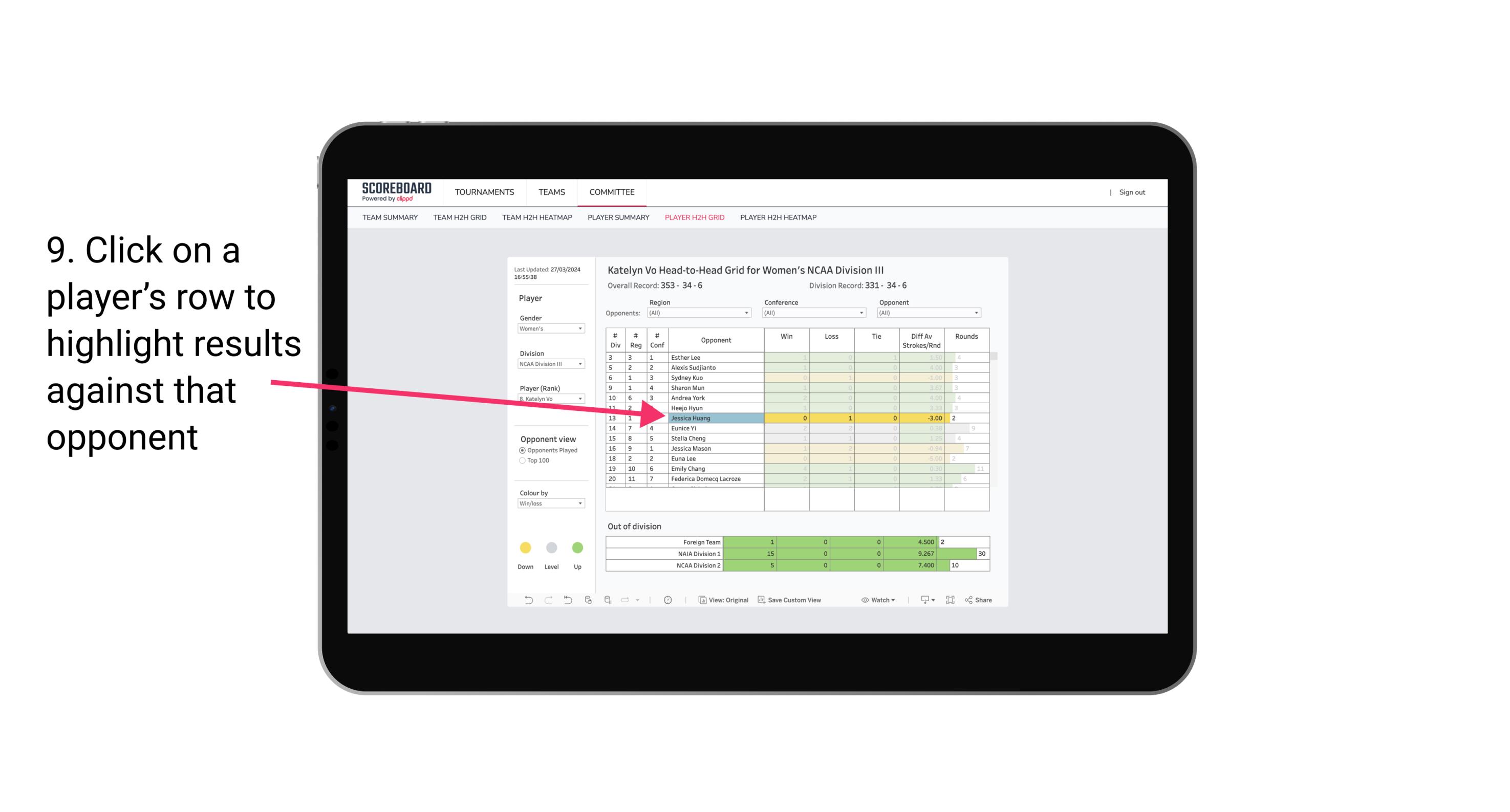Click the undo icon in toolbar
The width and height of the screenshot is (1510, 812).
coord(524,601)
